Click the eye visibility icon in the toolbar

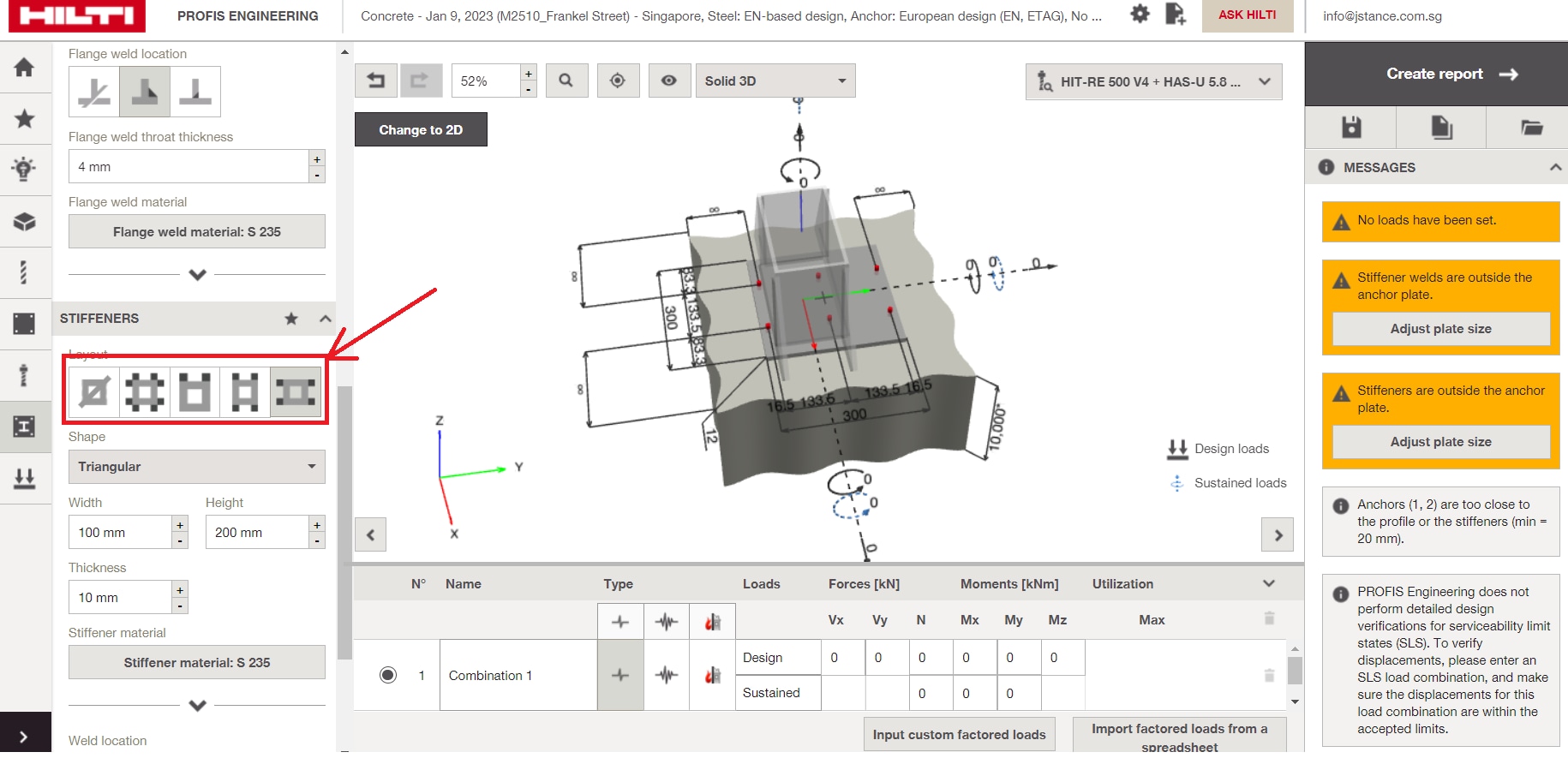coord(669,80)
